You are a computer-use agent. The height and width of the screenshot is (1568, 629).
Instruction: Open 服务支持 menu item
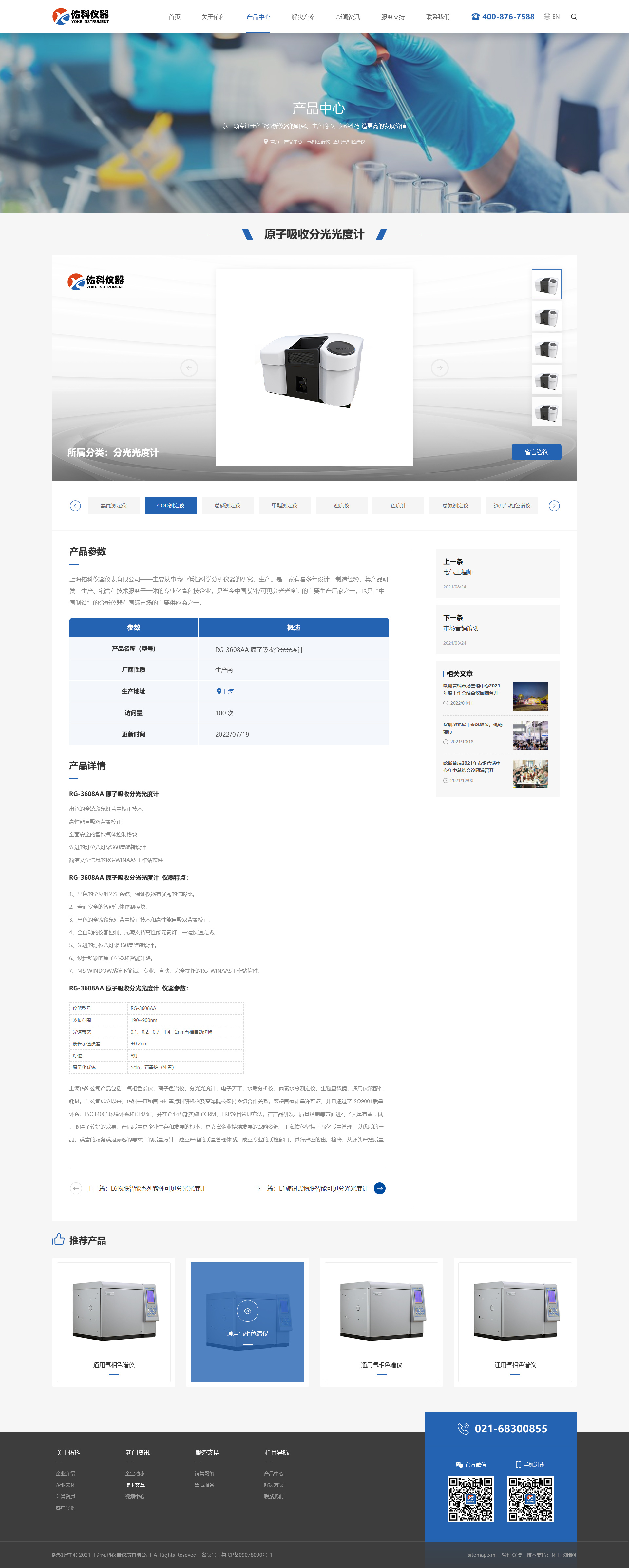click(393, 16)
